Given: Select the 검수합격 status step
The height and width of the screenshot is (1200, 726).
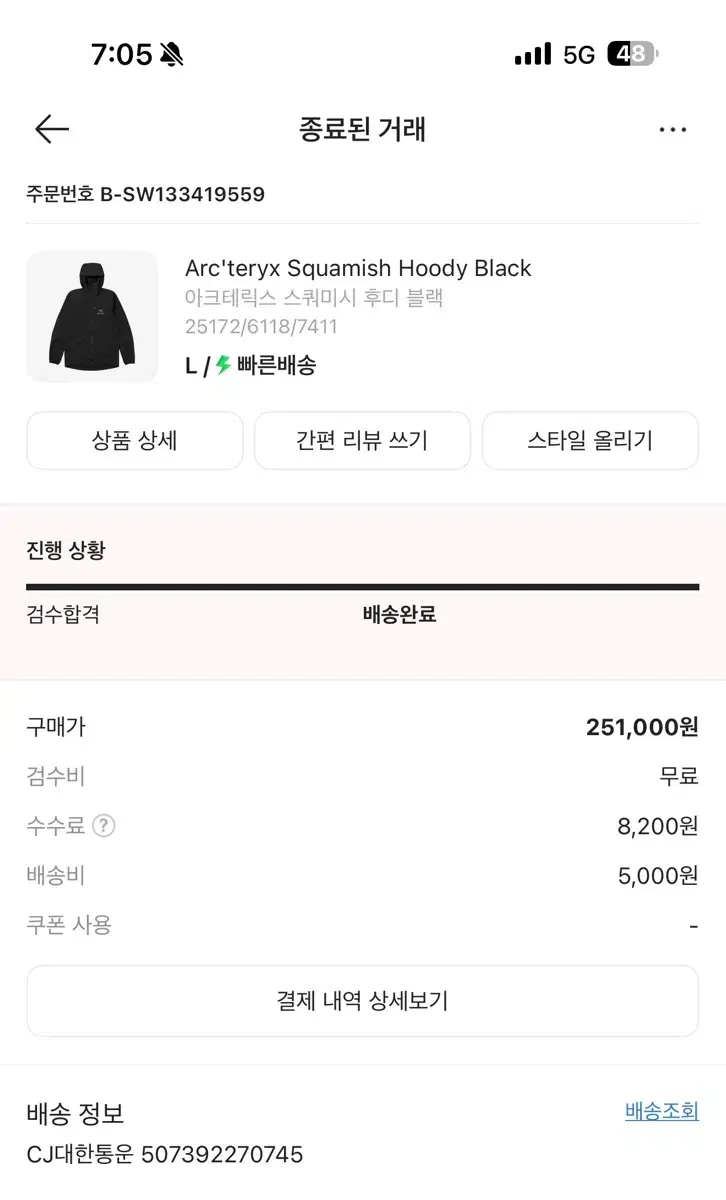Looking at the screenshot, I should click(62, 615).
